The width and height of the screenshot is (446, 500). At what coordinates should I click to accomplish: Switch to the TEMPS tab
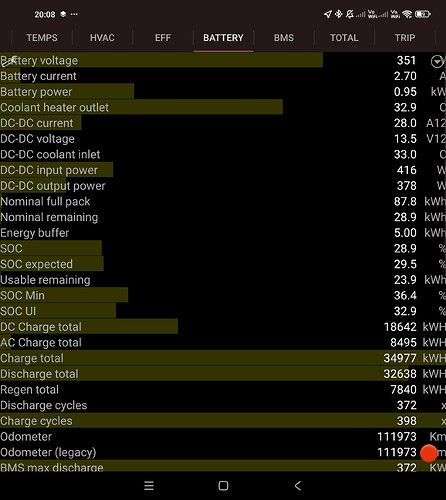point(42,38)
